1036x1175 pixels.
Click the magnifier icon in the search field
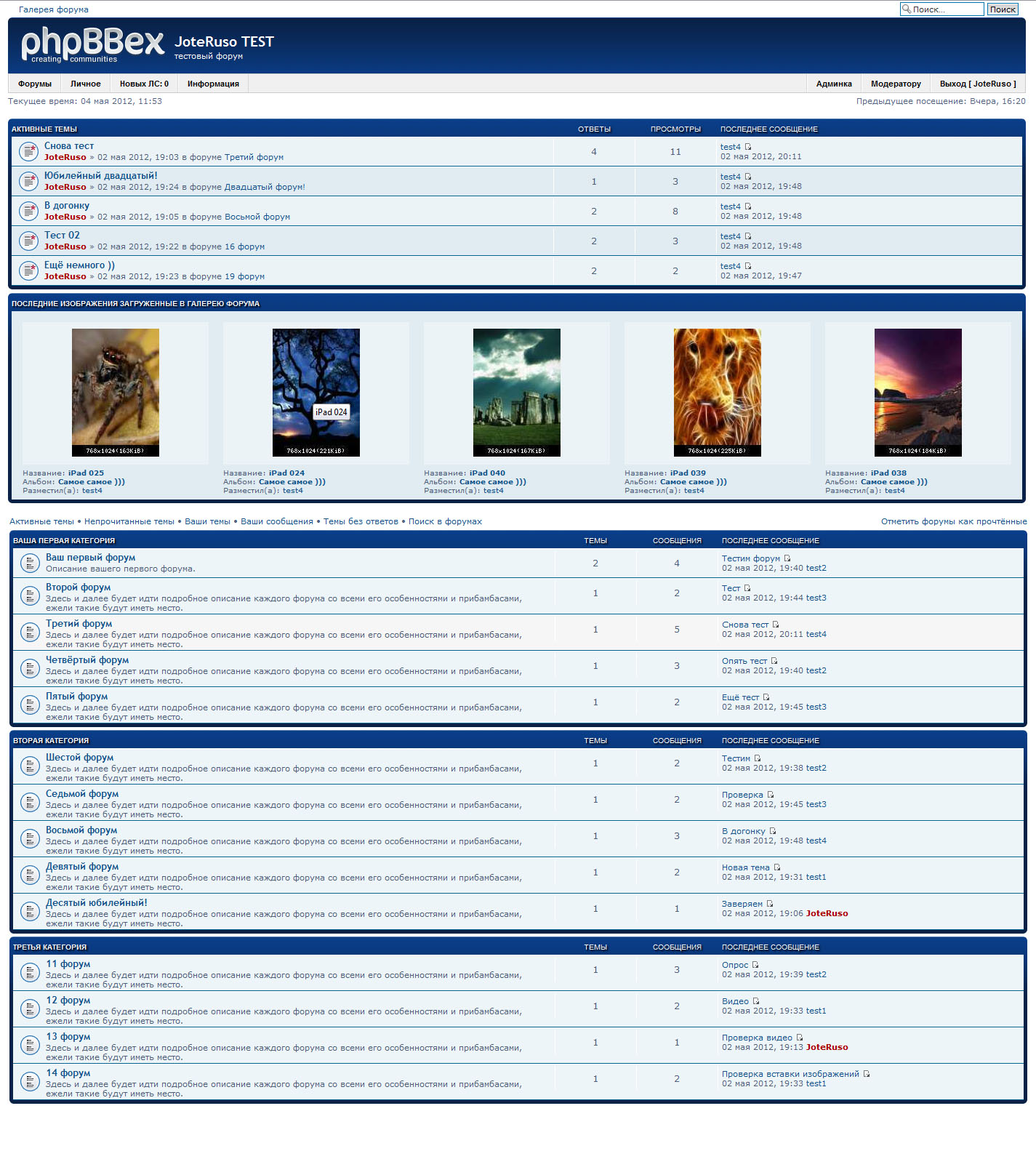pyautogui.click(x=907, y=9)
